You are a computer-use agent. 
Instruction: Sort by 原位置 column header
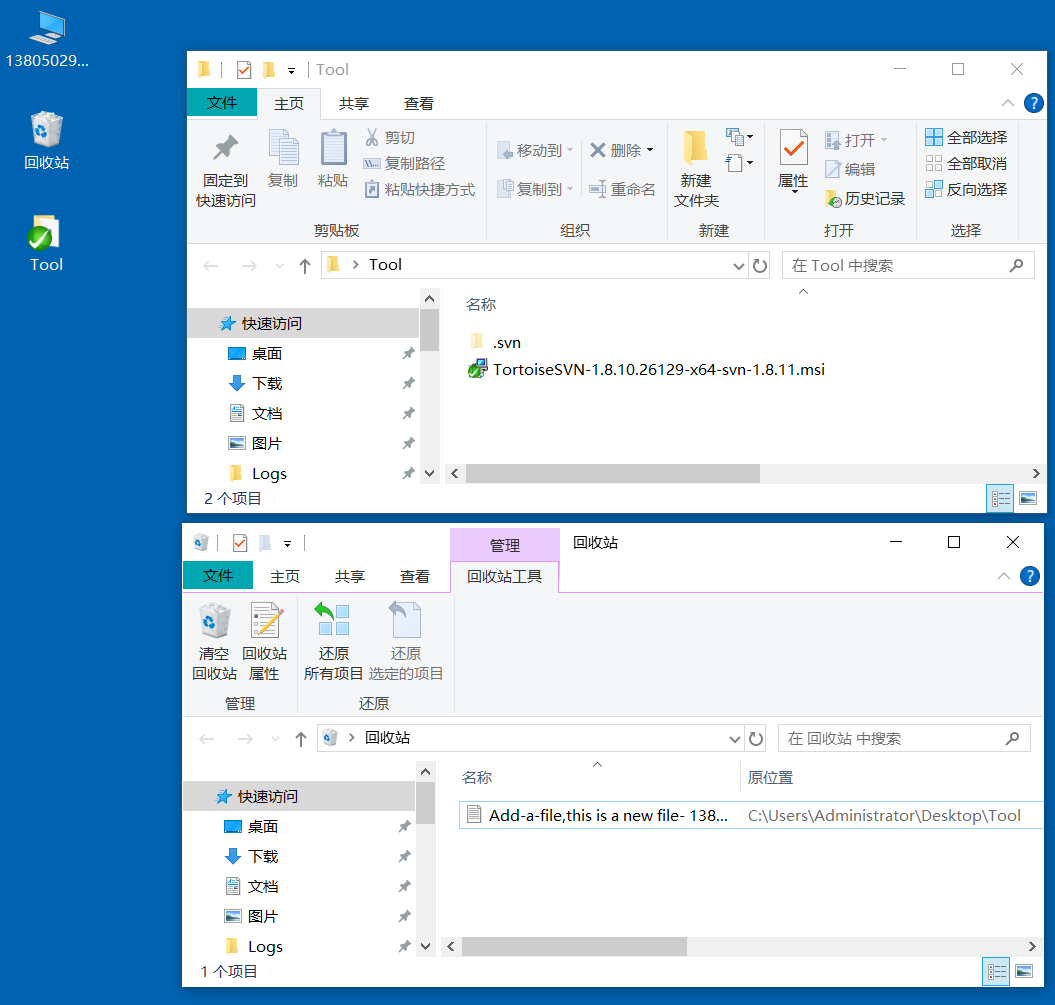tap(770, 778)
